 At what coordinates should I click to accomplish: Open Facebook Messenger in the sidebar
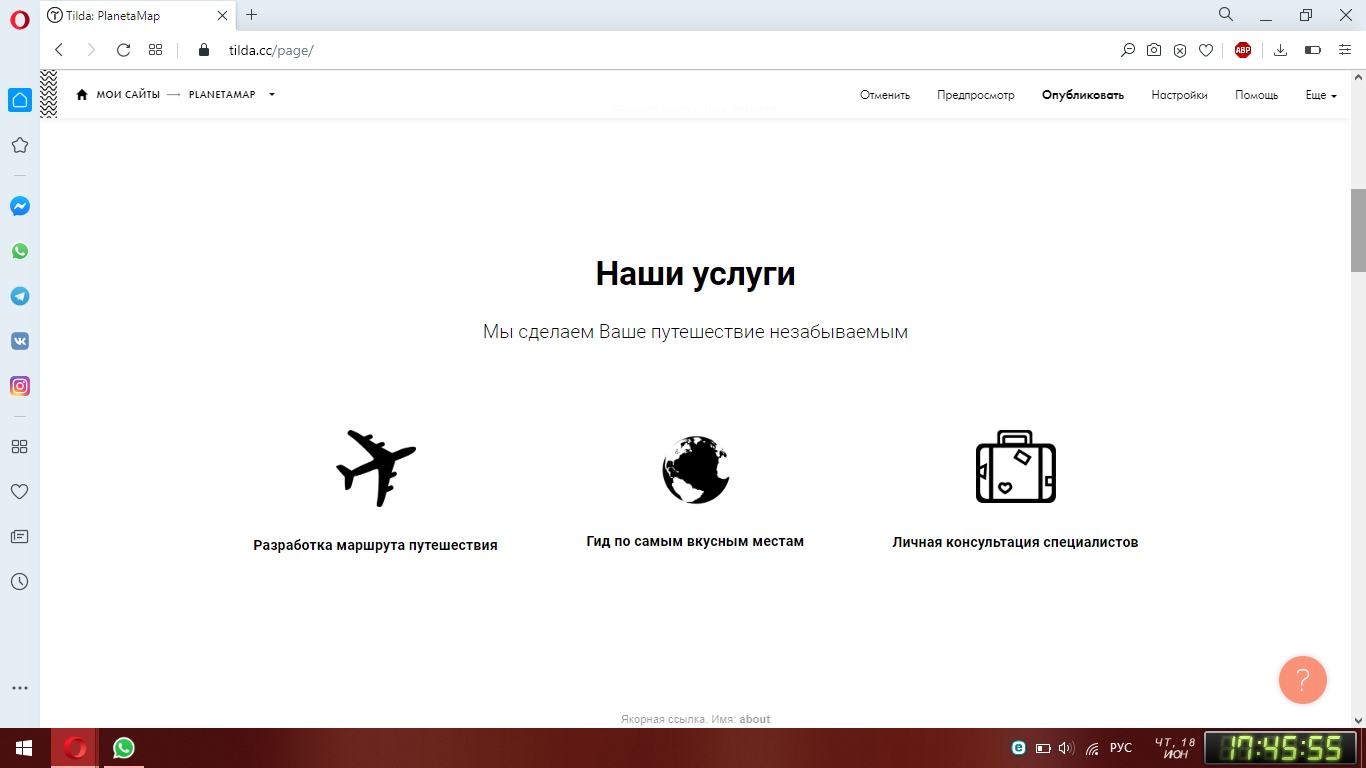click(20, 206)
